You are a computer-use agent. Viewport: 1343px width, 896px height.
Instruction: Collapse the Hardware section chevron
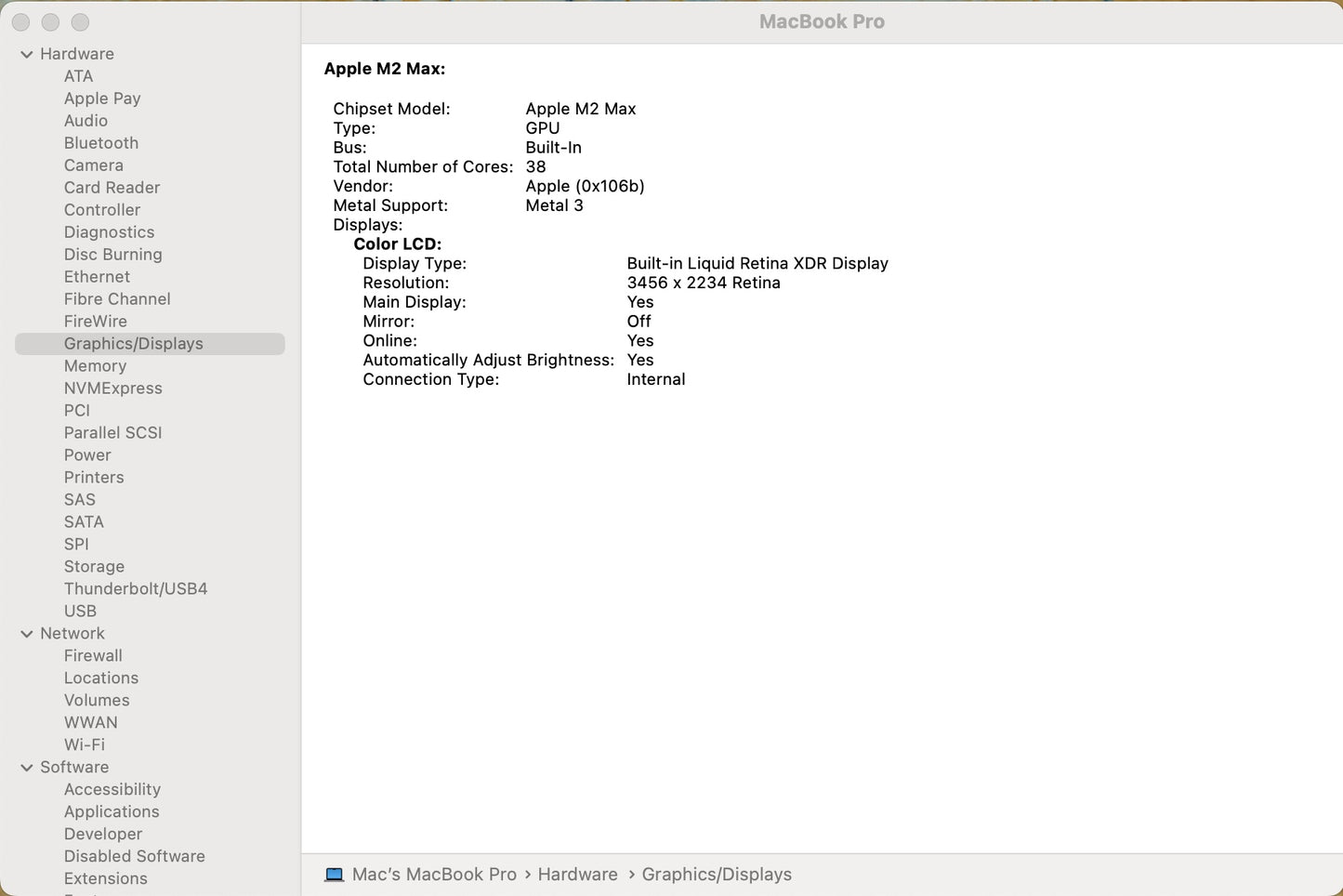(27, 55)
